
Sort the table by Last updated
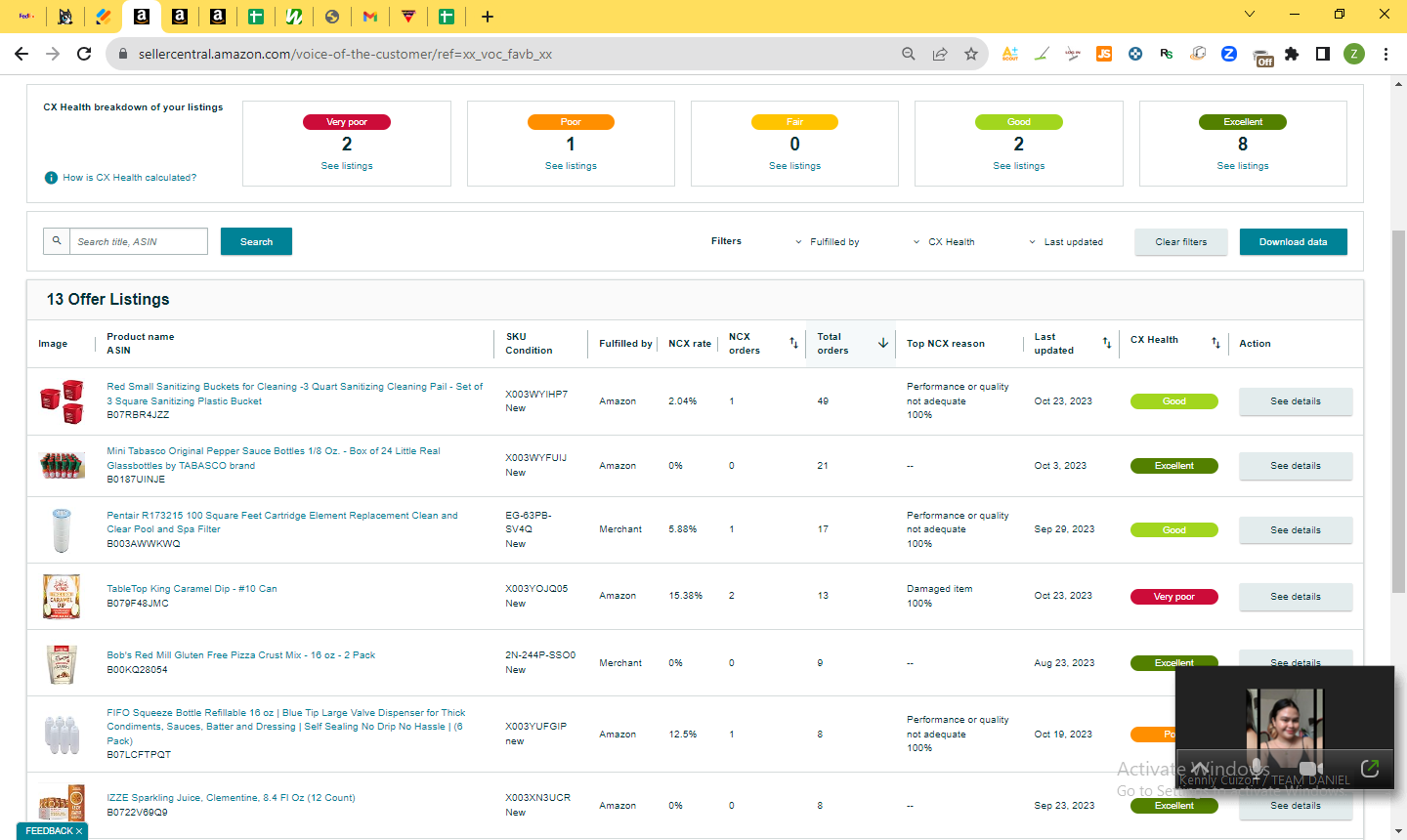[x=1107, y=343]
